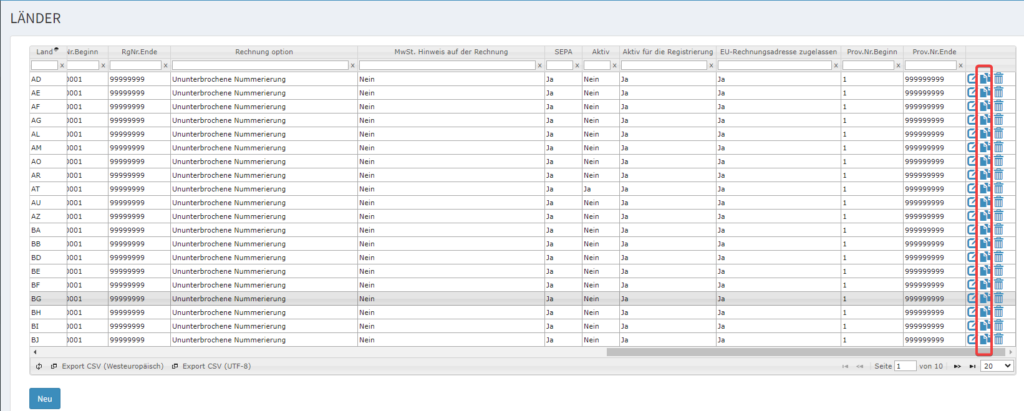Click the copy icon for row AT
The width and height of the screenshot is (1024, 411).
click(x=985, y=189)
